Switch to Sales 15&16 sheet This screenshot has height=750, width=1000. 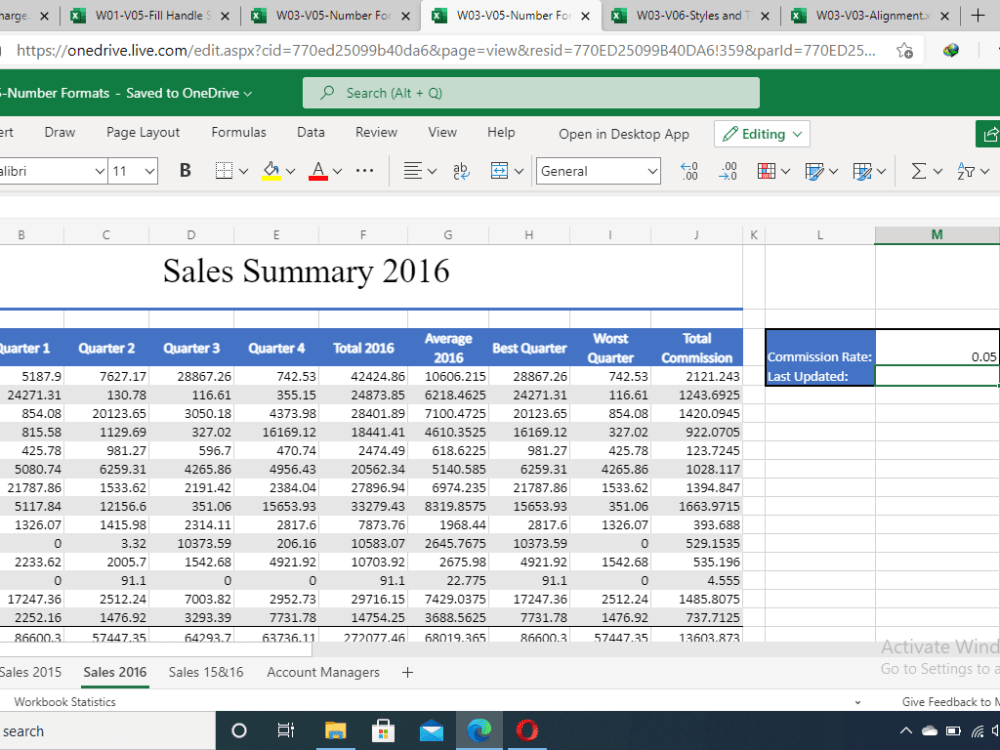coord(206,672)
